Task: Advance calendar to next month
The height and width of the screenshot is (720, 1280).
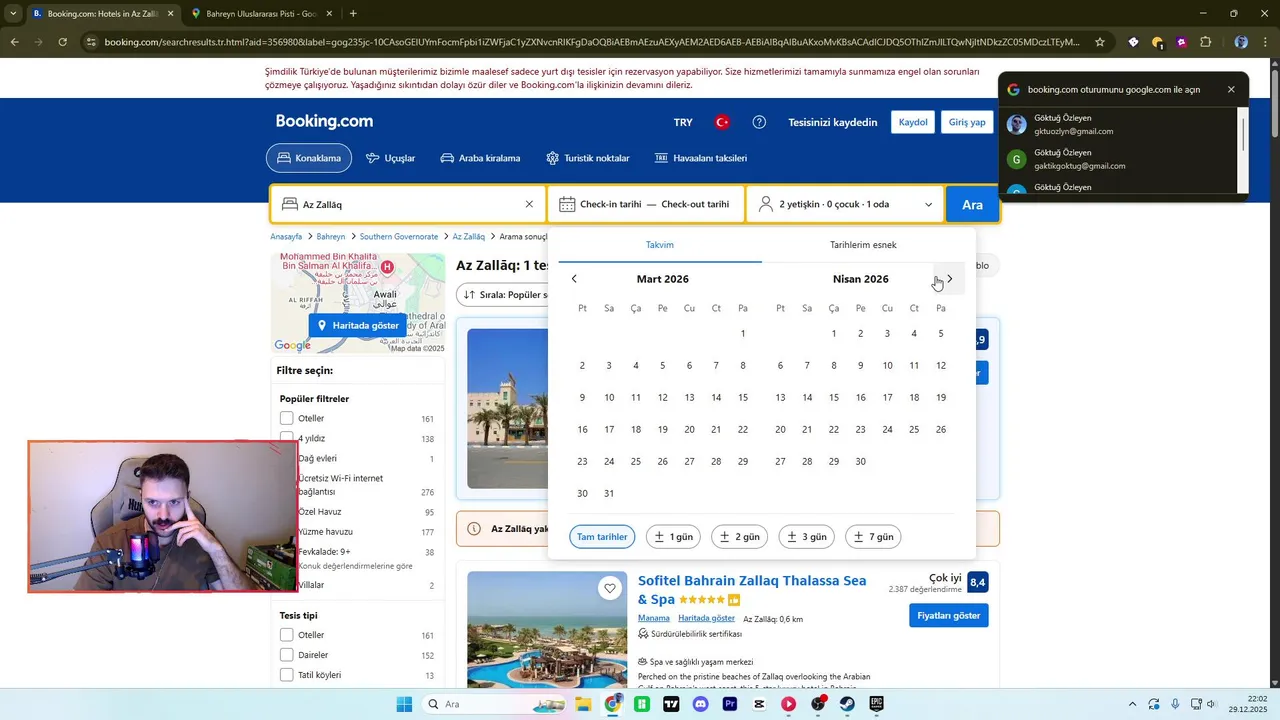Action: click(949, 279)
